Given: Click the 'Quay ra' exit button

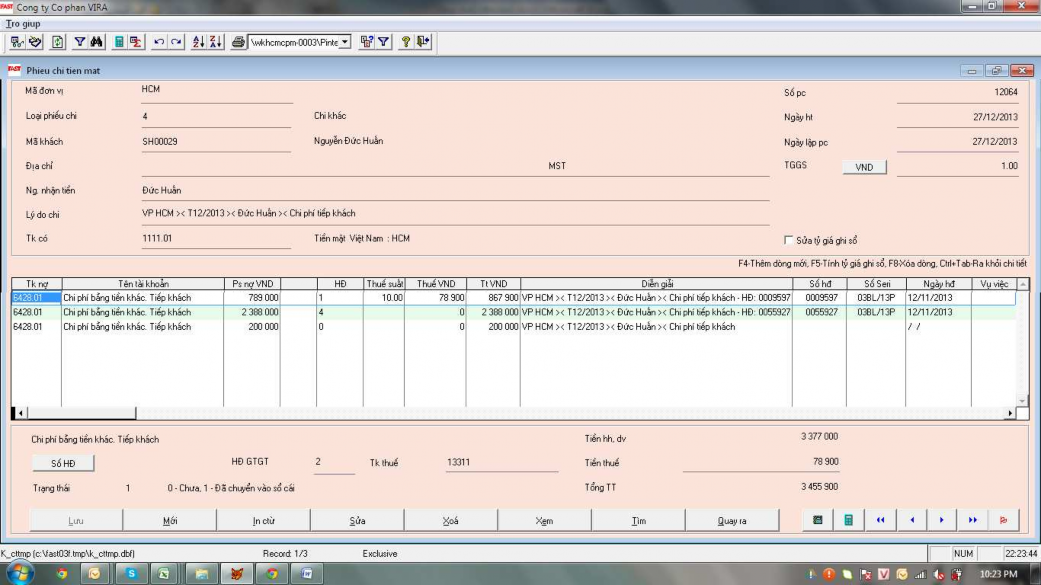Looking at the screenshot, I should [732, 520].
